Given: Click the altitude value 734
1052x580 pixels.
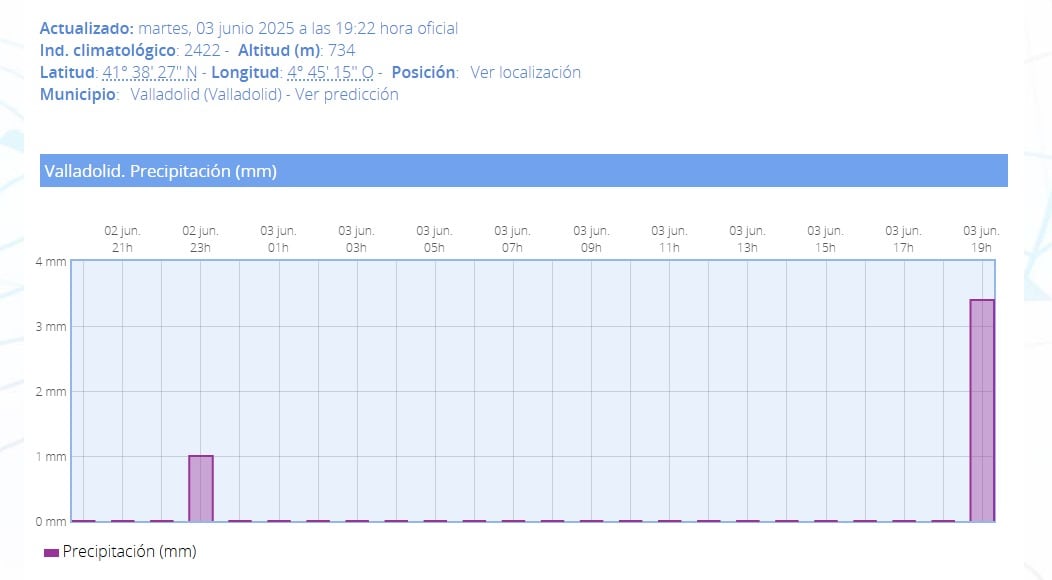Looking at the screenshot, I should point(341,50).
